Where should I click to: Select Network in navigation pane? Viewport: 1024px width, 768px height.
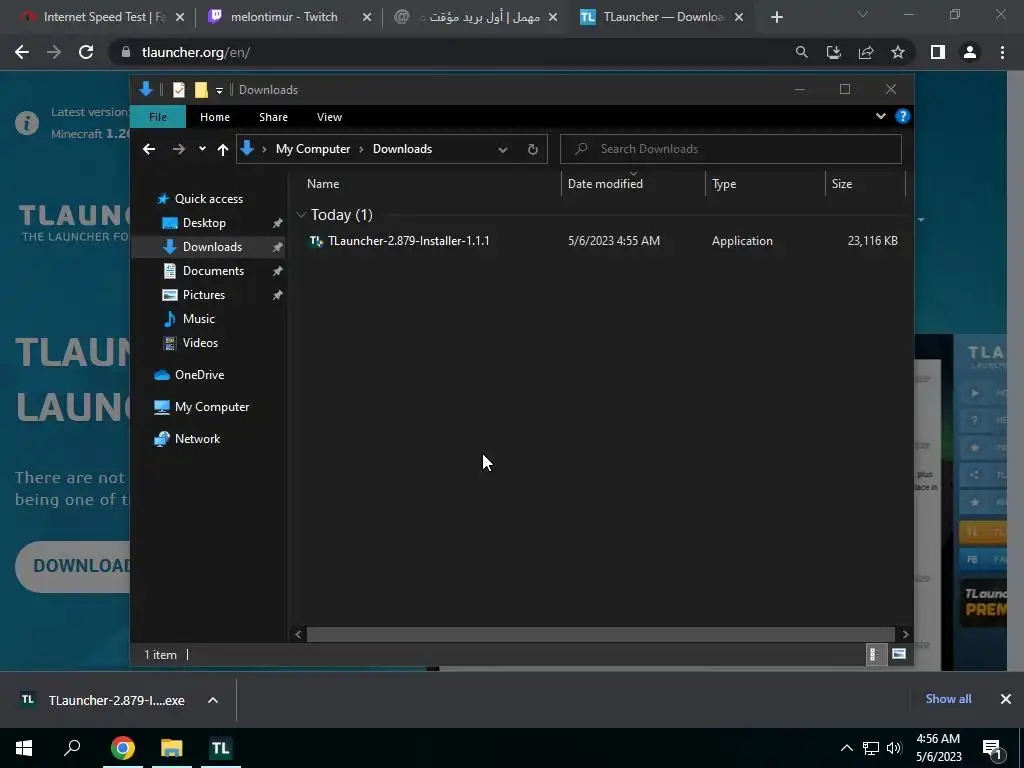tap(197, 439)
